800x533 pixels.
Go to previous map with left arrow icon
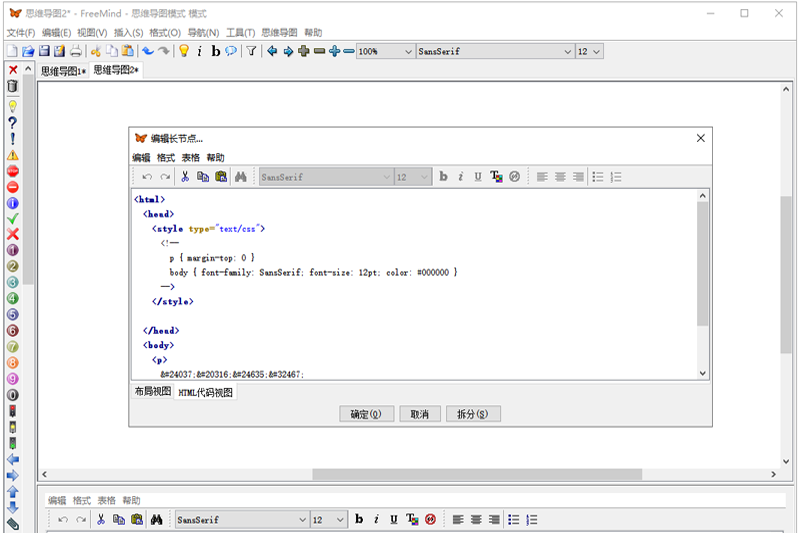click(272, 51)
